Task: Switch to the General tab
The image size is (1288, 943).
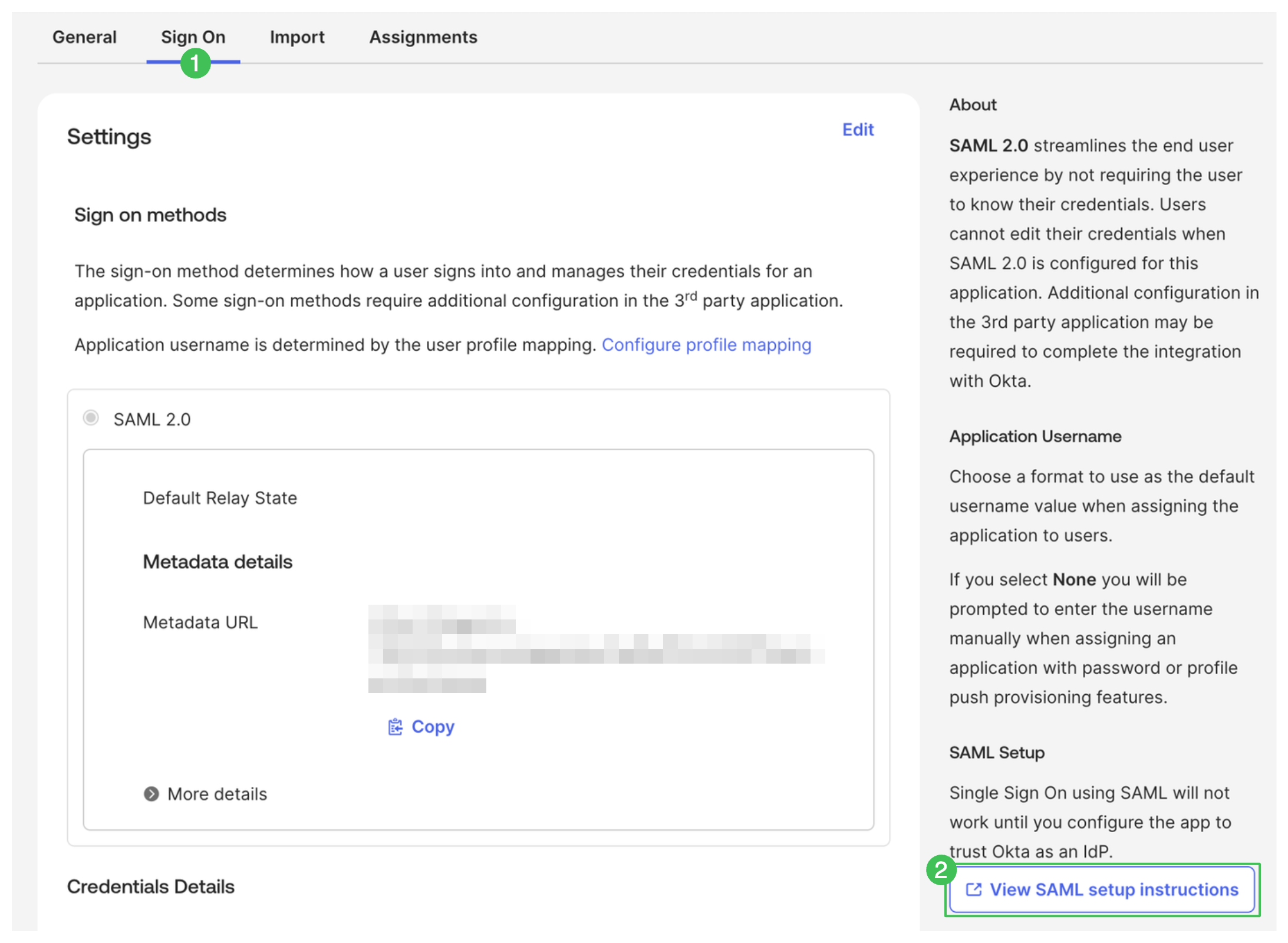Action: pyautogui.click(x=84, y=37)
